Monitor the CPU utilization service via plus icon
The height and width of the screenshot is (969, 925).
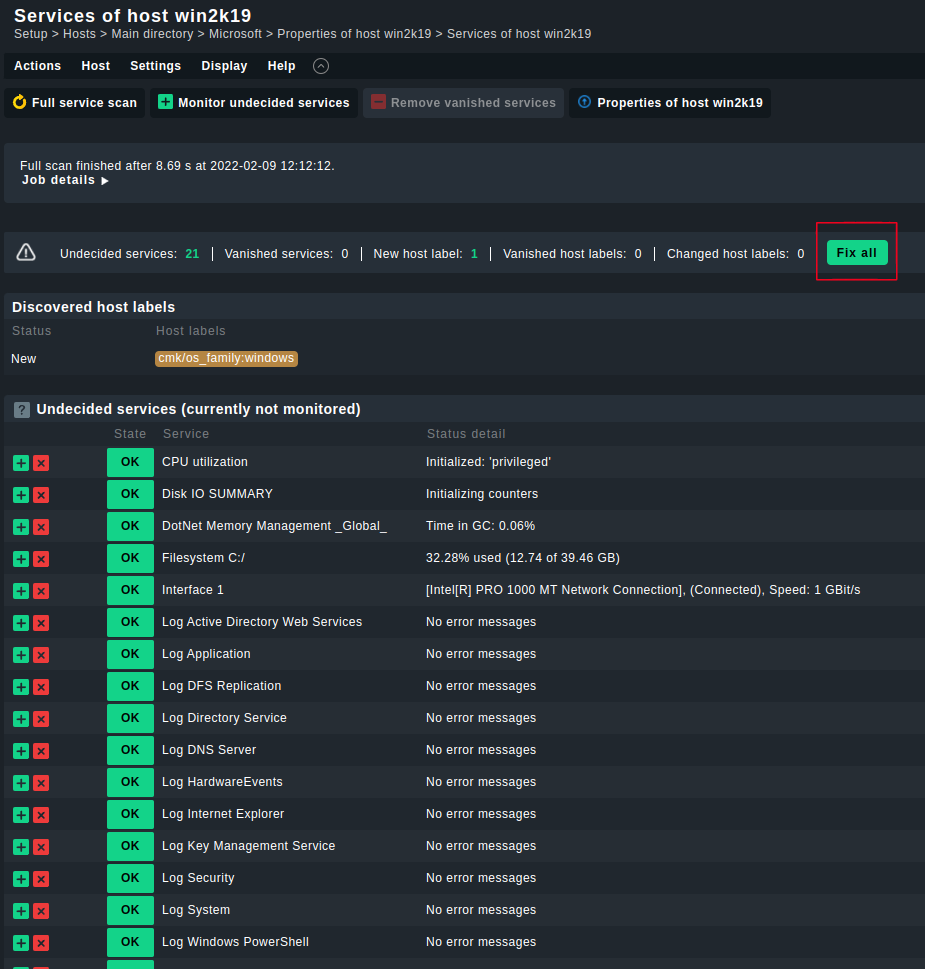pos(20,462)
